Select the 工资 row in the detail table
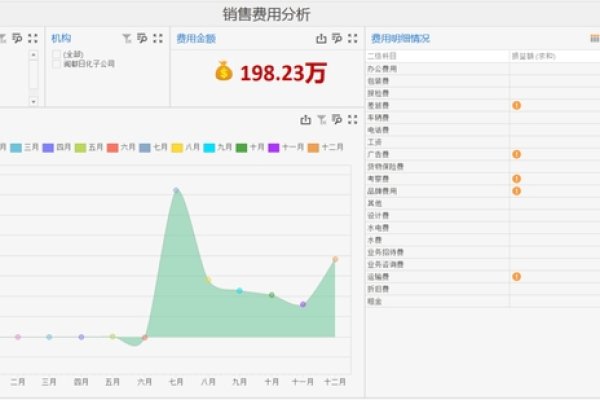Screen dimensions: 600x400 click(483, 142)
